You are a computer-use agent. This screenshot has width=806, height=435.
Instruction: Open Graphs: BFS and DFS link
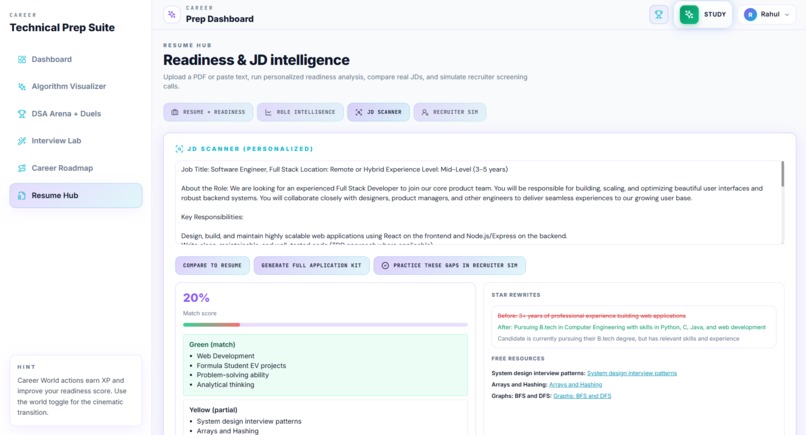click(582, 396)
